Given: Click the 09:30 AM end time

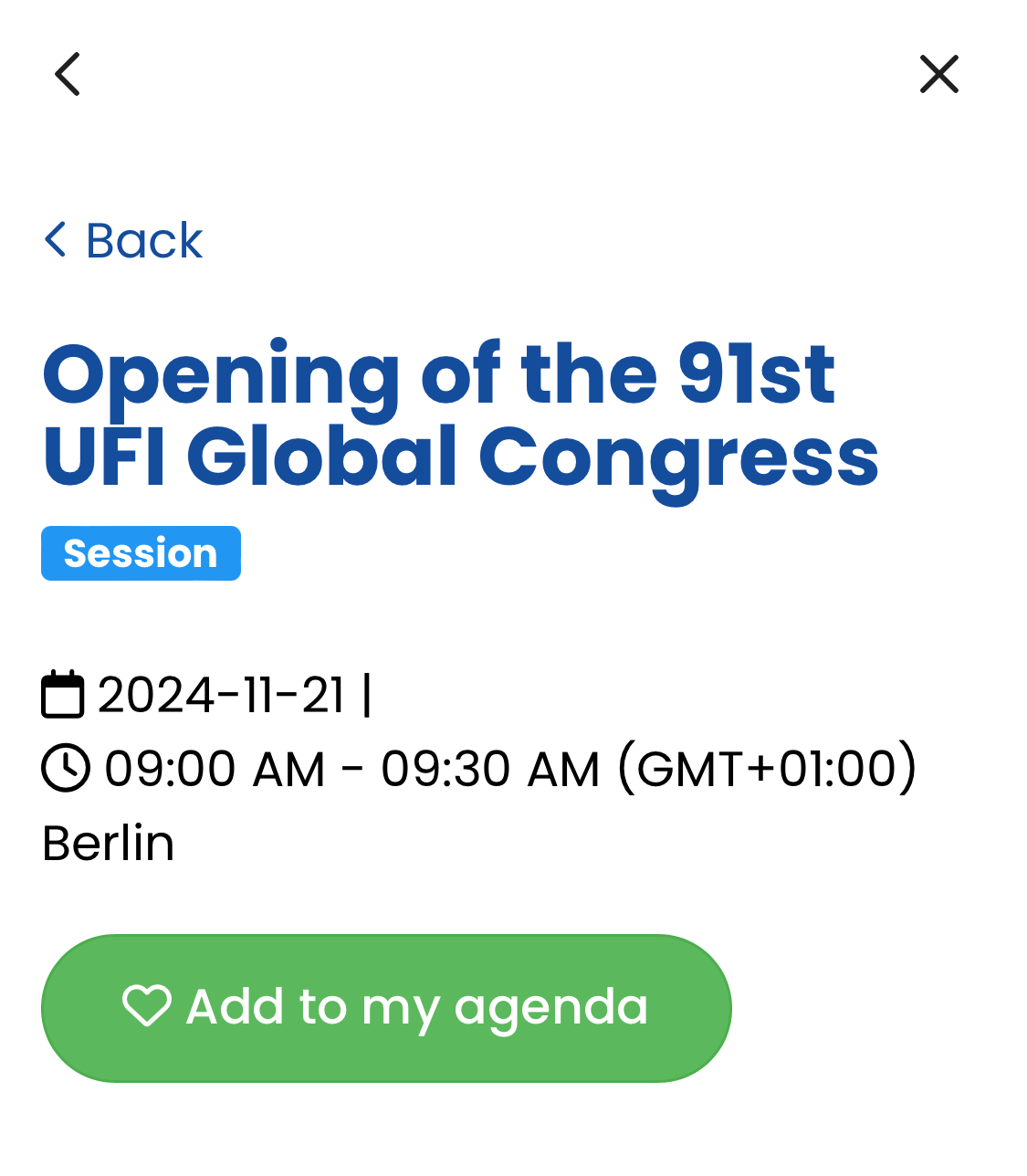Looking at the screenshot, I should click(x=490, y=769).
